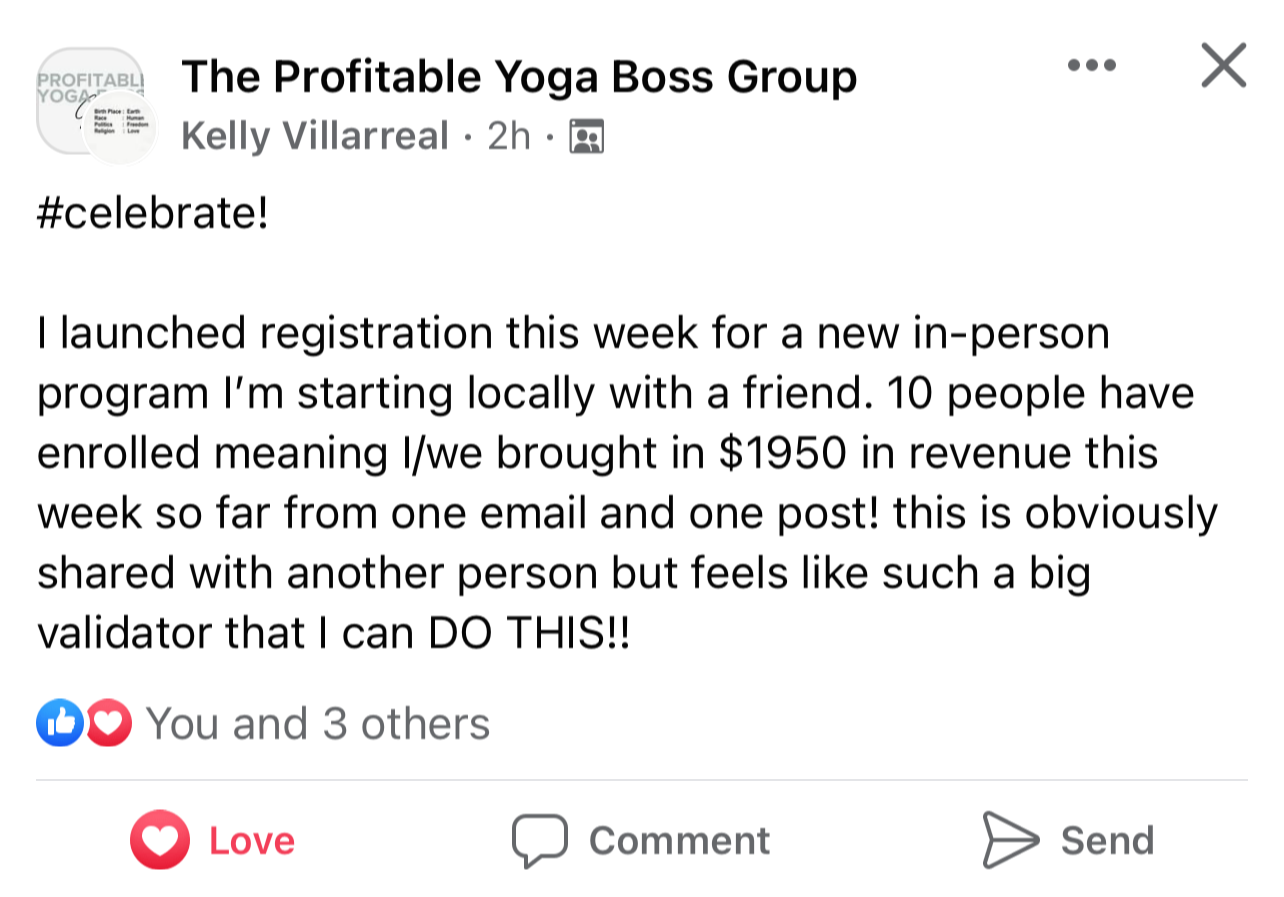Open The Profitable Yoga Boss Group page
This screenshot has width=1284, height=897.
click(x=519, y=77)
